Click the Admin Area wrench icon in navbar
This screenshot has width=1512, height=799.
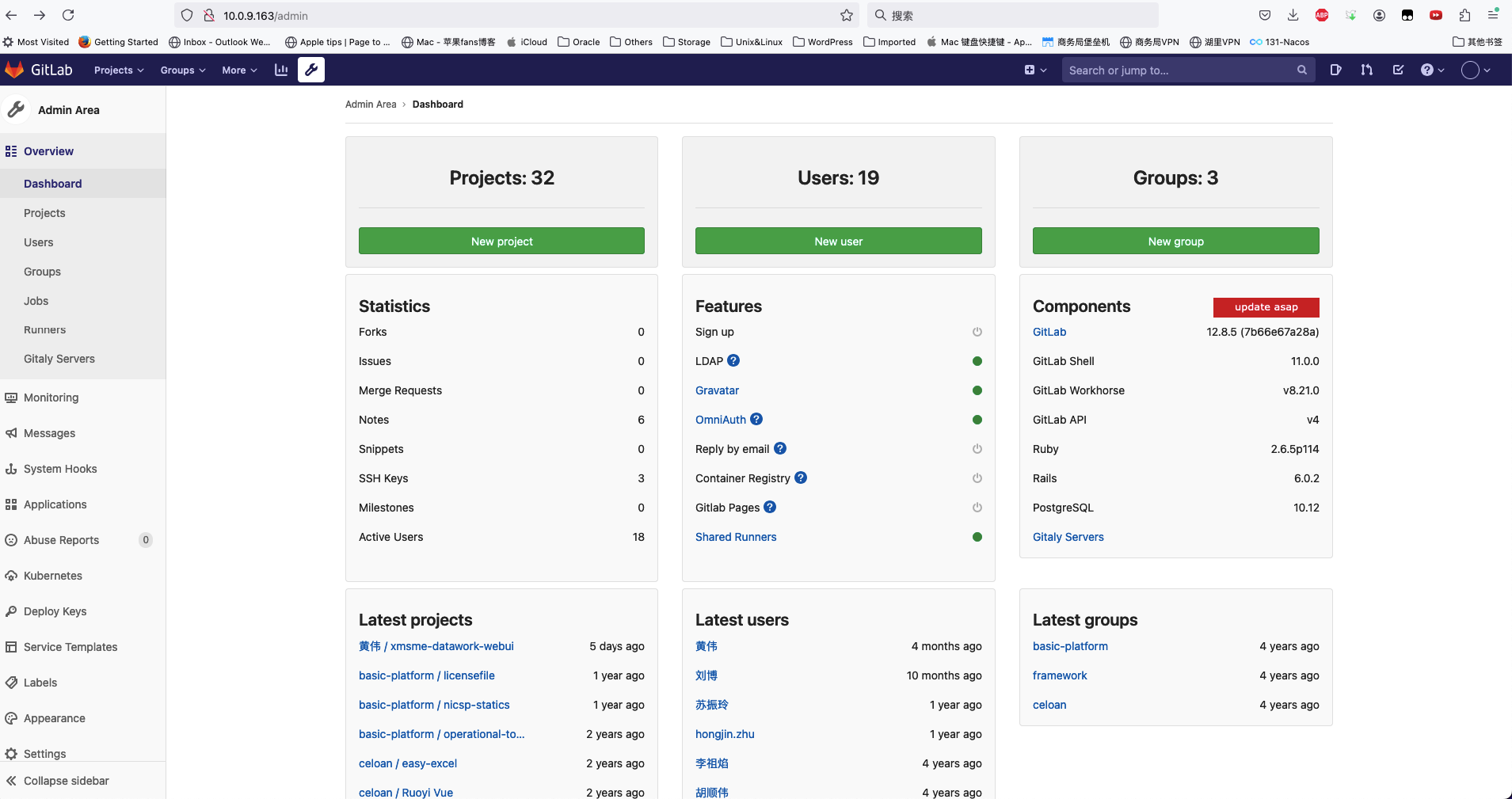[311, 70]
